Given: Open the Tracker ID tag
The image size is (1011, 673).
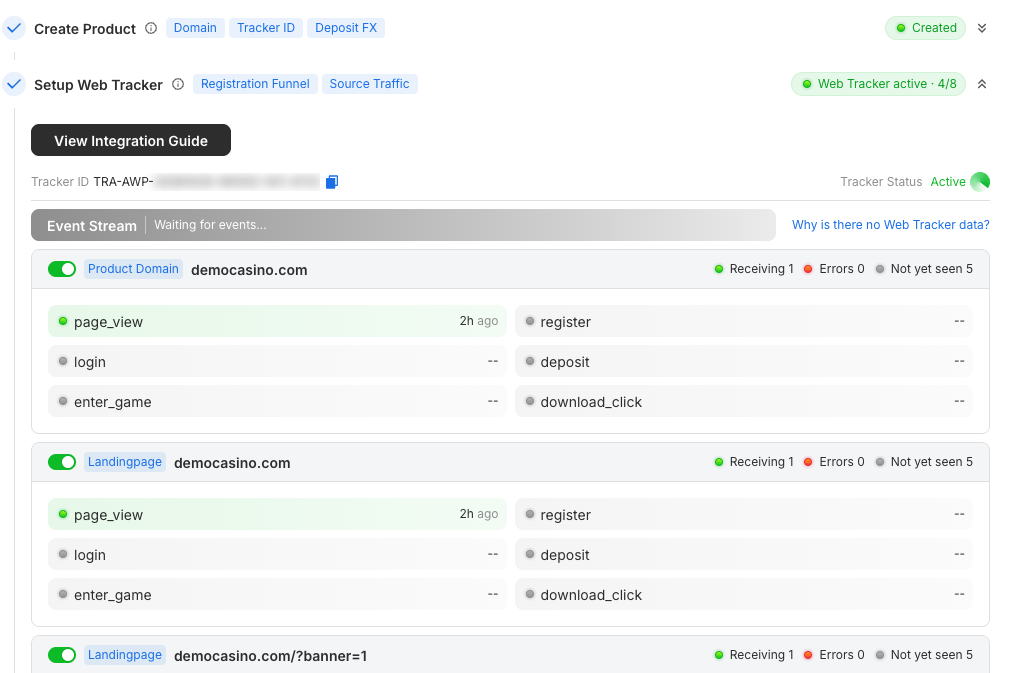Looking at the screenshot, I should click(x=266, y=28).
